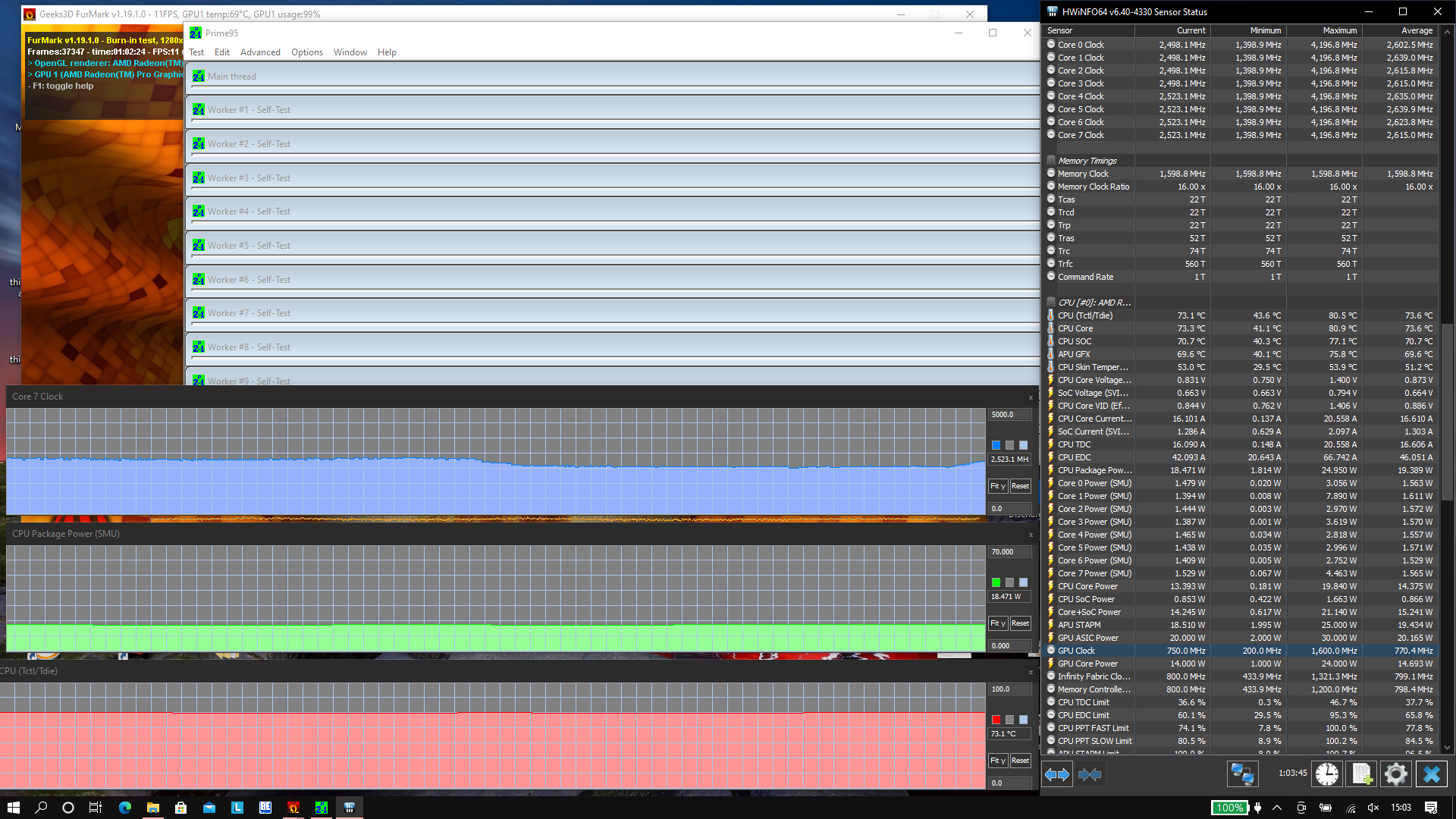
Task: Open the Prime95 Advanced menu
Action: click(x=260, y=52)
